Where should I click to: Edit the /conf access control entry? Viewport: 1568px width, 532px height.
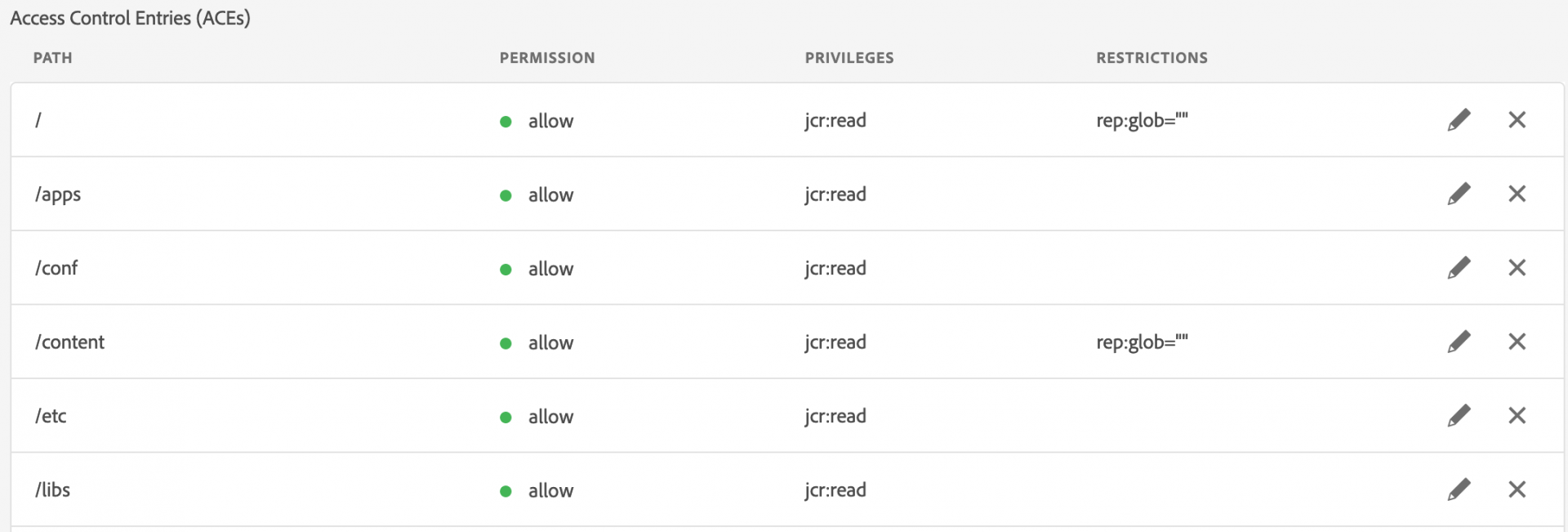coord(1461,267)
